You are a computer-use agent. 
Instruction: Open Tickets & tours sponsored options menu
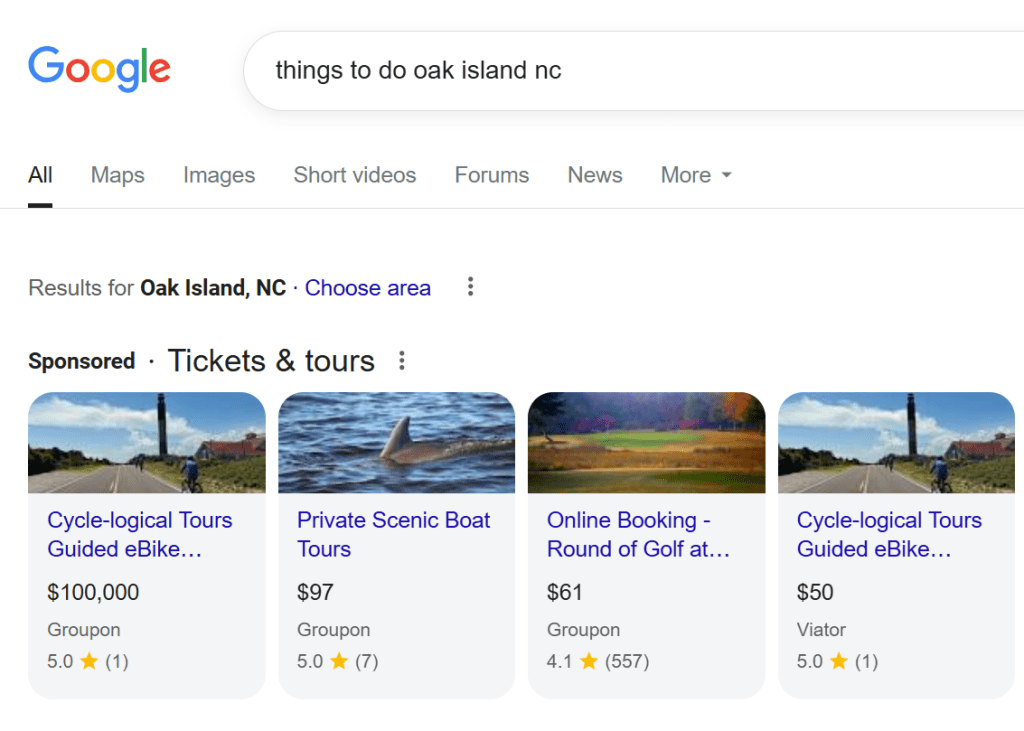pos(402,361)
